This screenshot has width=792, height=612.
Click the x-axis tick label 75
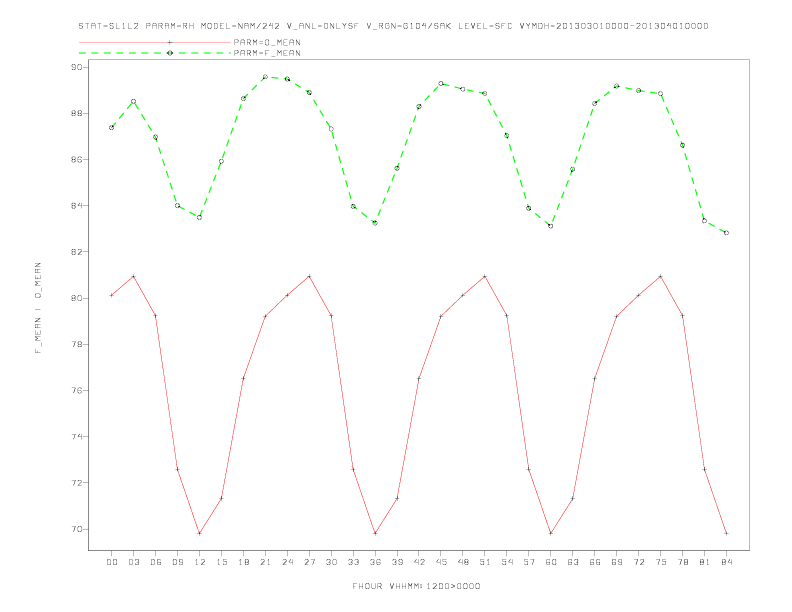(661, 562)
